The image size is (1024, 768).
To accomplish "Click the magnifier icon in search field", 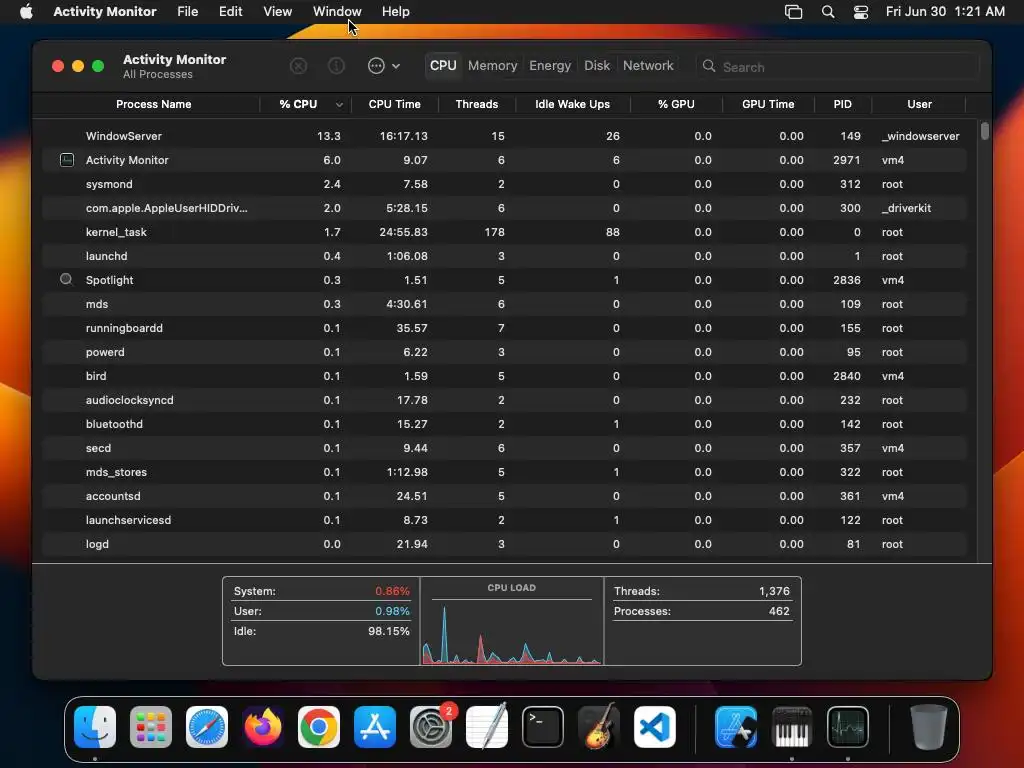I will (x=709, y=66).
